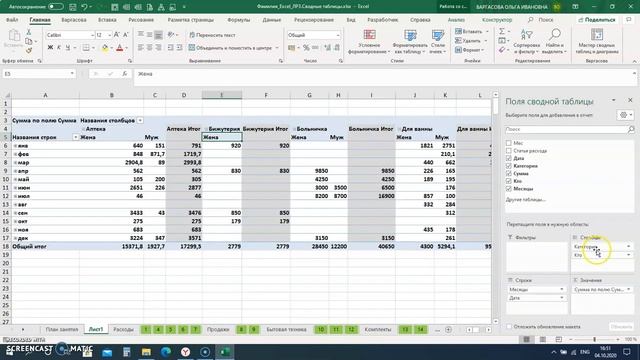
Task: Open the column labels filter dropdown
Action: click(x=140, y=120)
